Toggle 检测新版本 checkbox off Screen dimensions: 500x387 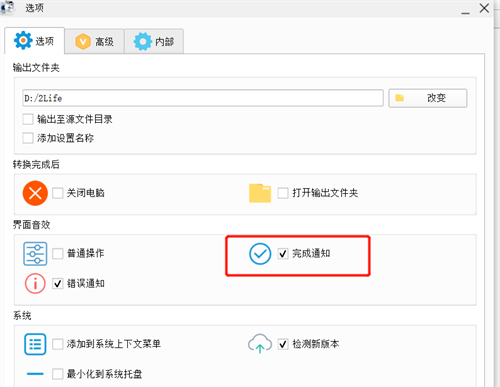tap(283, 344)
